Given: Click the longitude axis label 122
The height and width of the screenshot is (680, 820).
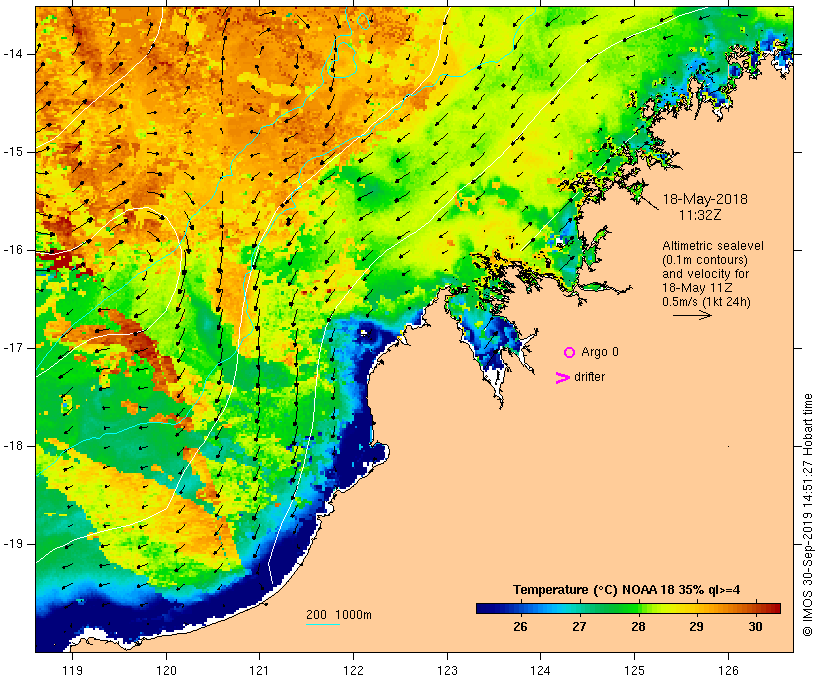Looking at the screenshot, I should click(x=354, y=670).
